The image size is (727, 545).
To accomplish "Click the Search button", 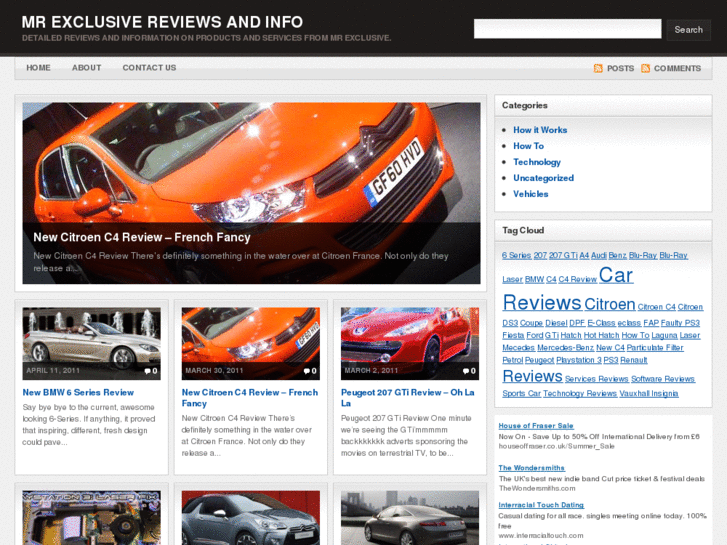I will tap(689, 30).
